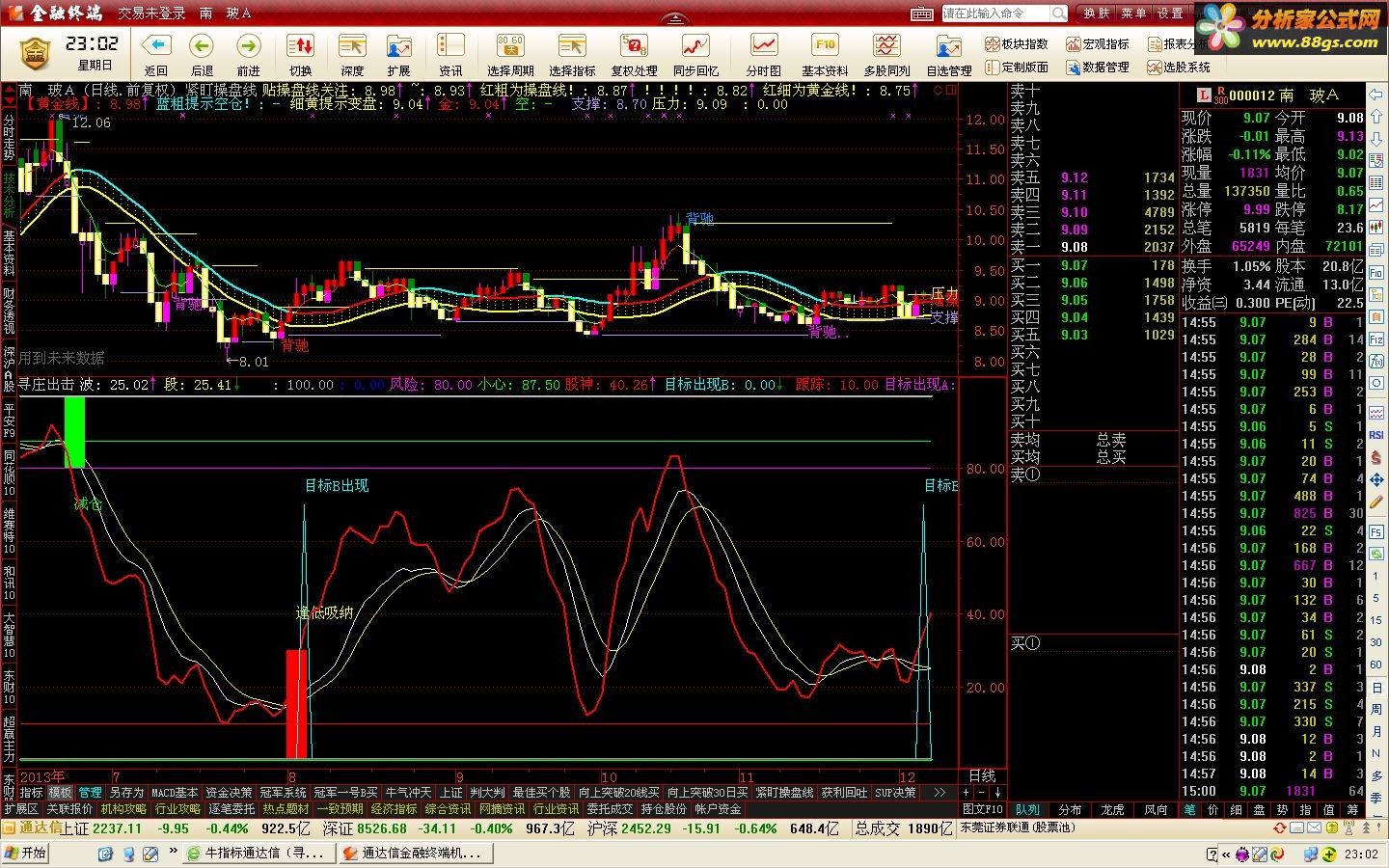Click the 日线 period label
Image resolution: width=1389 pixels, height=868 pixels.
[x=982, y=775]
